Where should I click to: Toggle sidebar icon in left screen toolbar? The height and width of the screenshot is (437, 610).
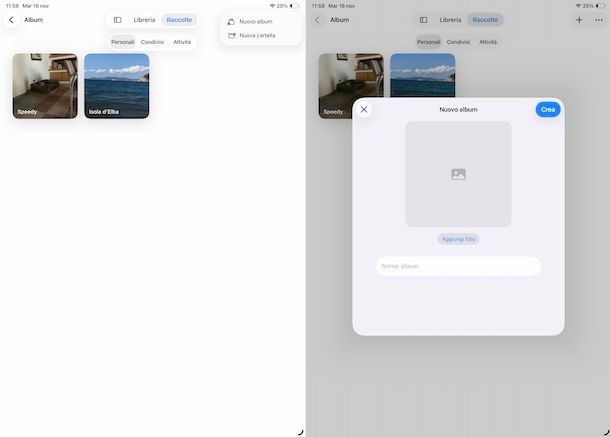(x=117, y=20)
